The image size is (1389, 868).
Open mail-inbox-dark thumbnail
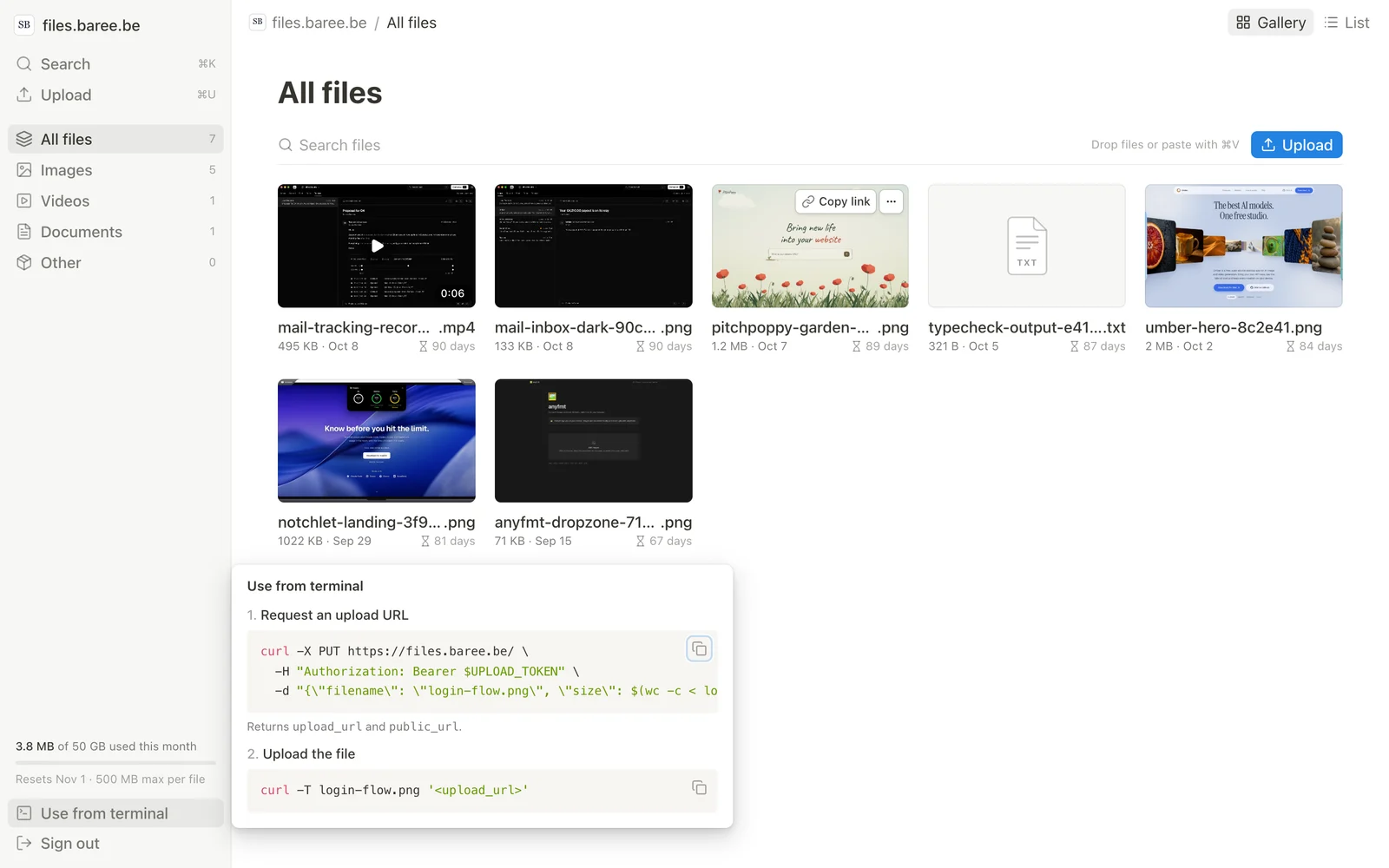point(594,246)
